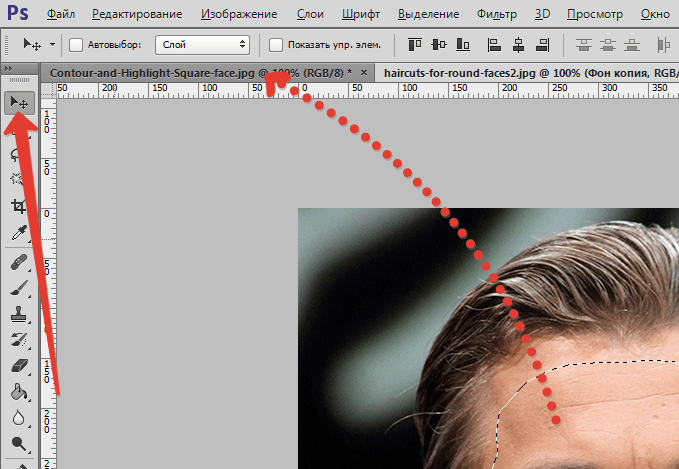Select the Magic Wand tool
This screenshot has height=469, width=679.
pos(17,178)
